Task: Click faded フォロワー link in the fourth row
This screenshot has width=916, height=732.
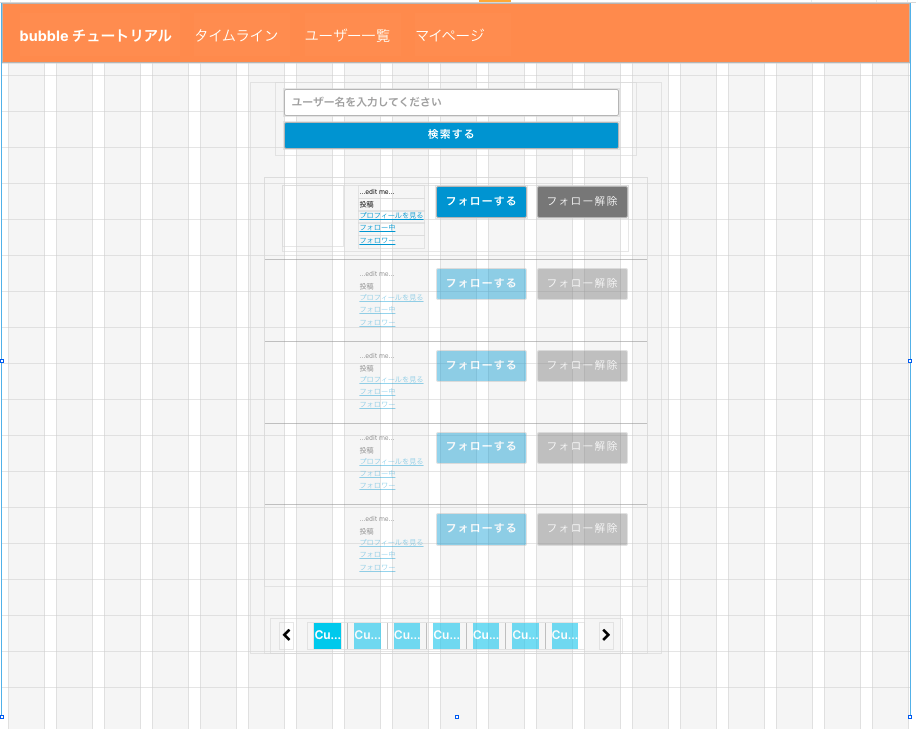Action: 377,486
